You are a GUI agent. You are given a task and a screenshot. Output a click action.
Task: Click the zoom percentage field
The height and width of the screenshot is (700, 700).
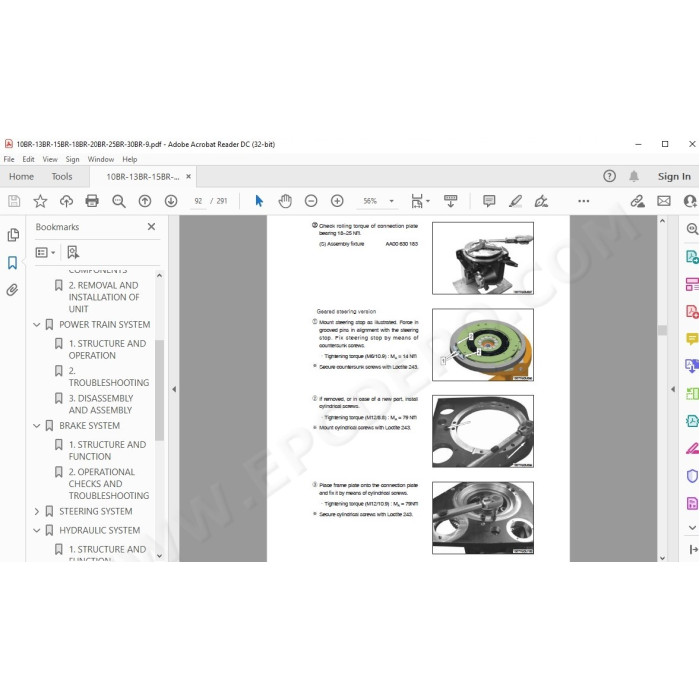tap(370, 201)
